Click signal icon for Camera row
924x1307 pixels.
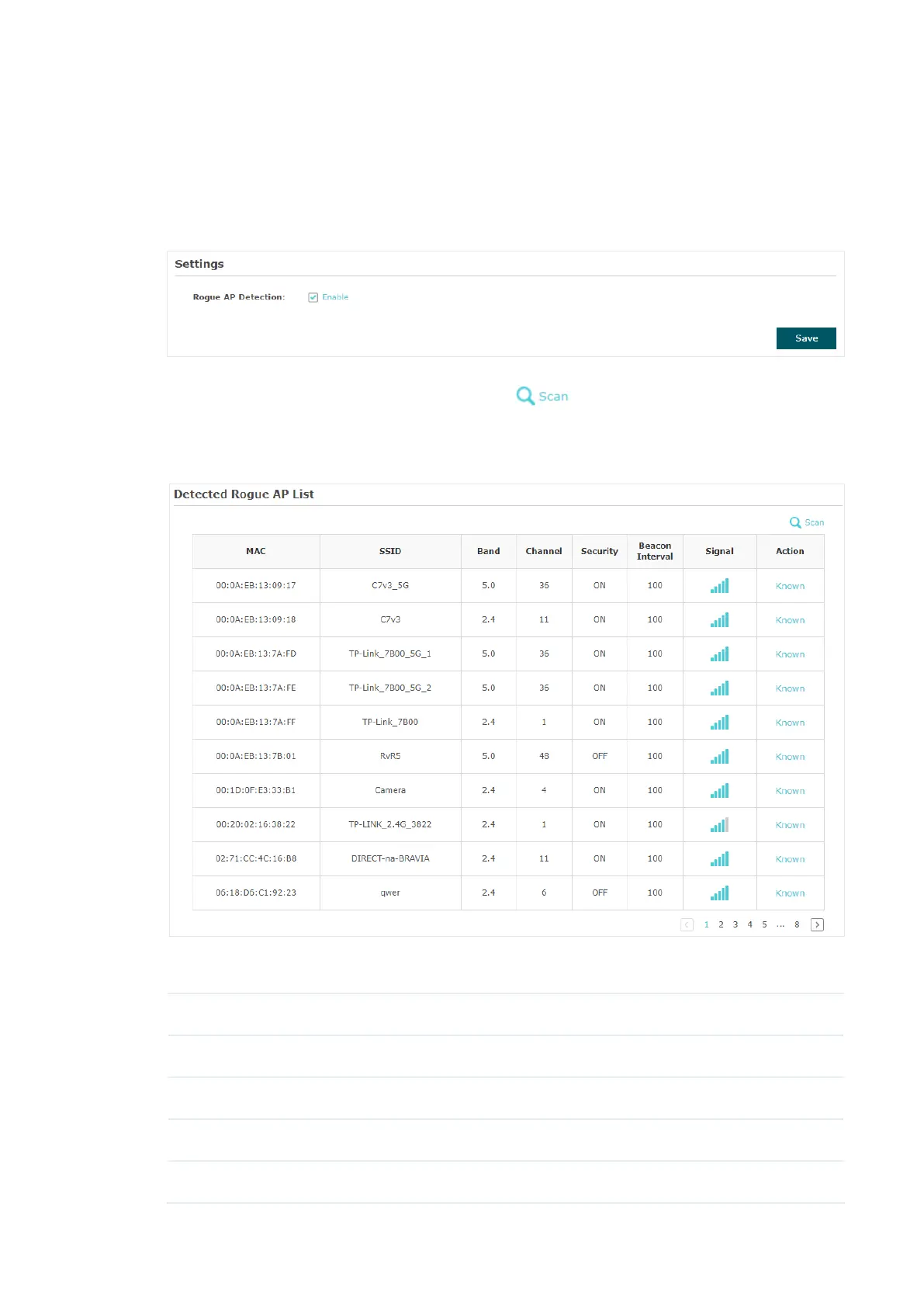pyautogui.click(x=719, y=791)
